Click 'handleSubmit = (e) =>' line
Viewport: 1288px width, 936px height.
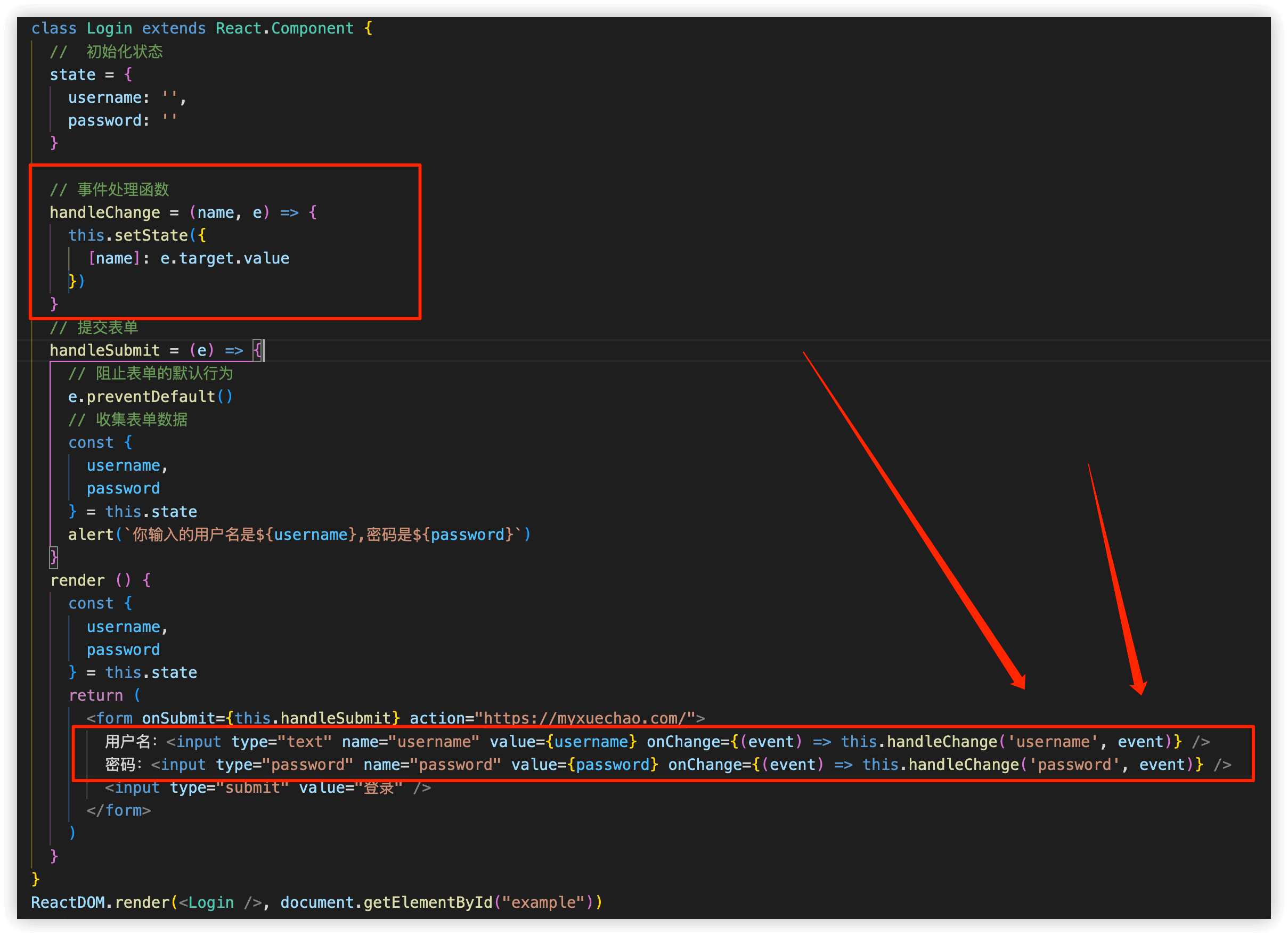point(155,350)
